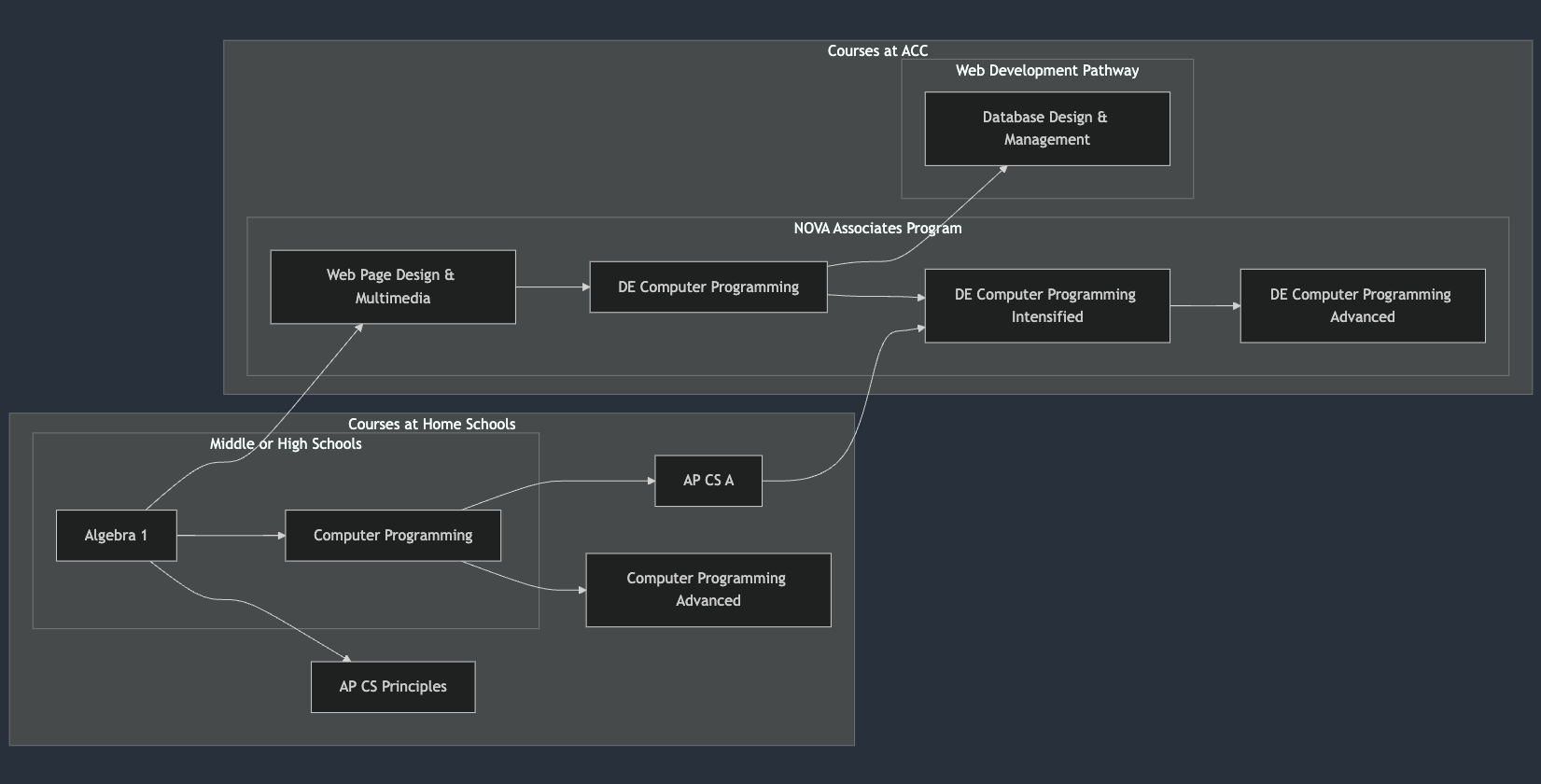
Task: Select the home school Computer Programming Advanced node
Action: coord(707,590)
